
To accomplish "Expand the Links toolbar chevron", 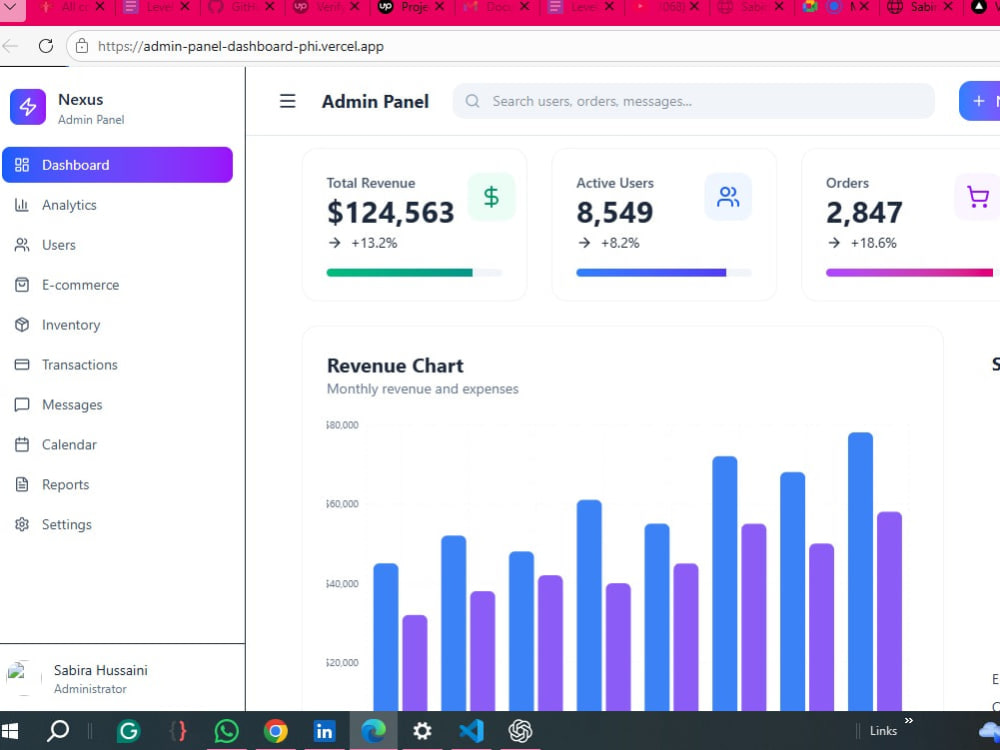I will (909, 720).
